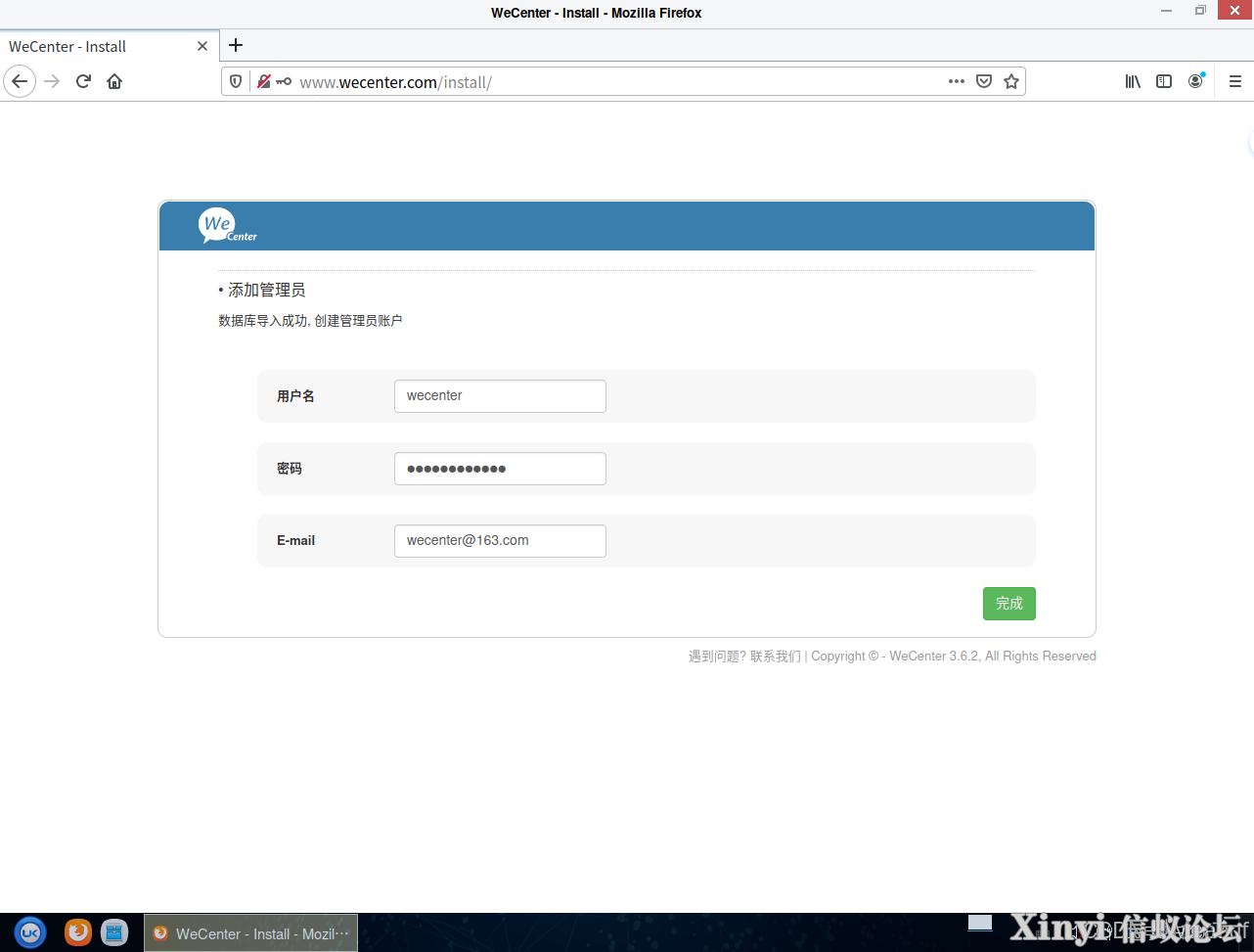Toggle the sidebar view icon
The width and height of the screenshot is (1254, 952).
1164,81
